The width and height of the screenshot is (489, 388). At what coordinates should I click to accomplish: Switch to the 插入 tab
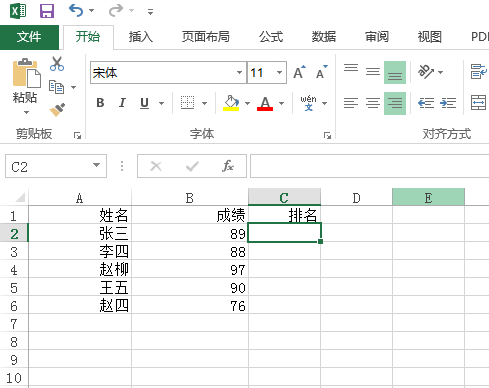tap(141, 37)
